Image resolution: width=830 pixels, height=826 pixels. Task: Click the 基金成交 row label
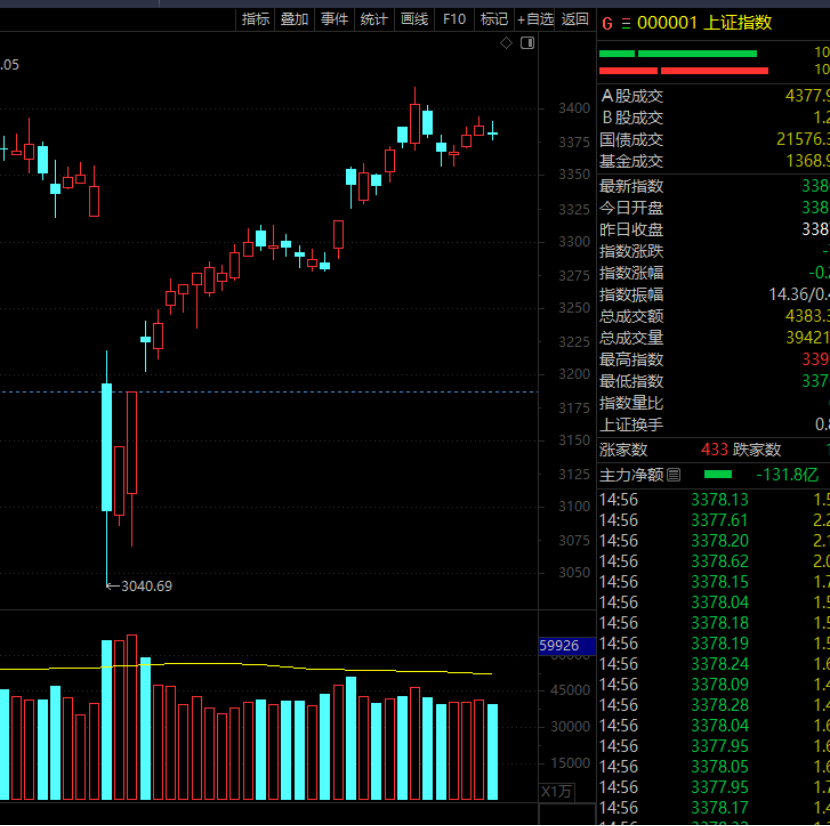[x=631, y=161]
